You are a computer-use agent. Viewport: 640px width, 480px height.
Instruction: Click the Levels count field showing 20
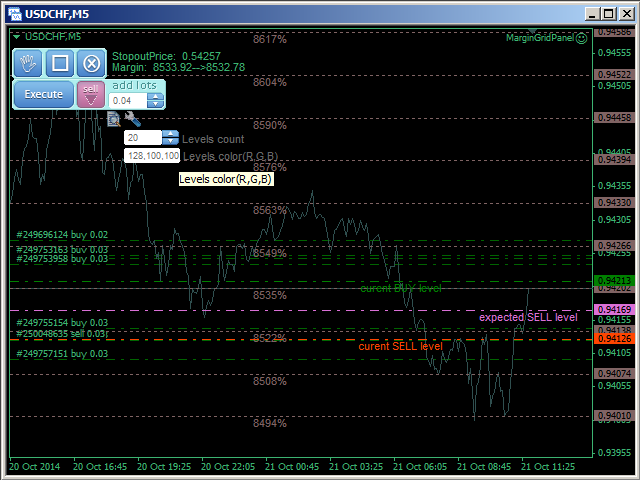142,138
